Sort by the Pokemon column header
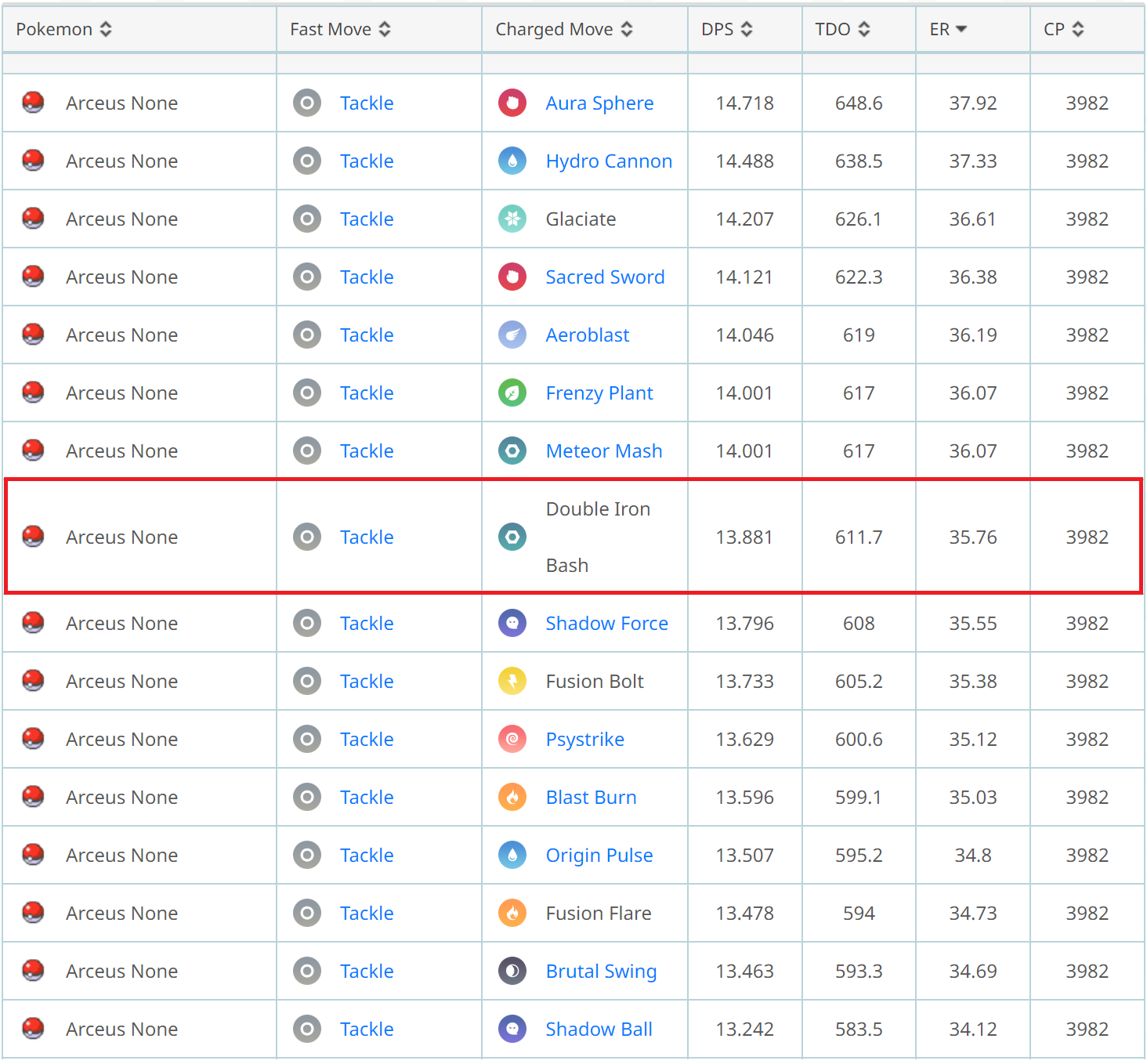This screenshot has width=1147, height=1064. coord(63,29)
